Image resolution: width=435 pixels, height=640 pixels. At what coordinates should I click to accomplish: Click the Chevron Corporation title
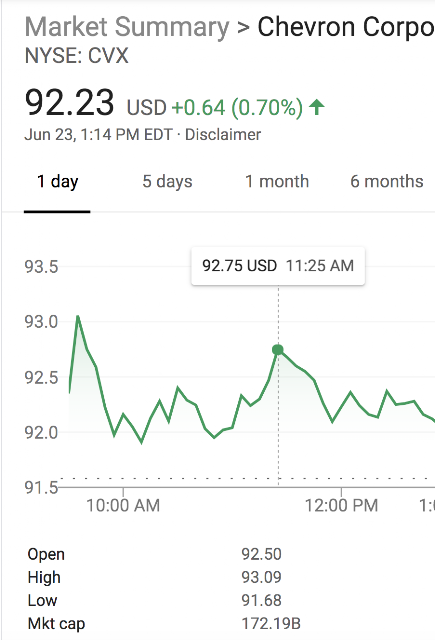pos(346,27)
